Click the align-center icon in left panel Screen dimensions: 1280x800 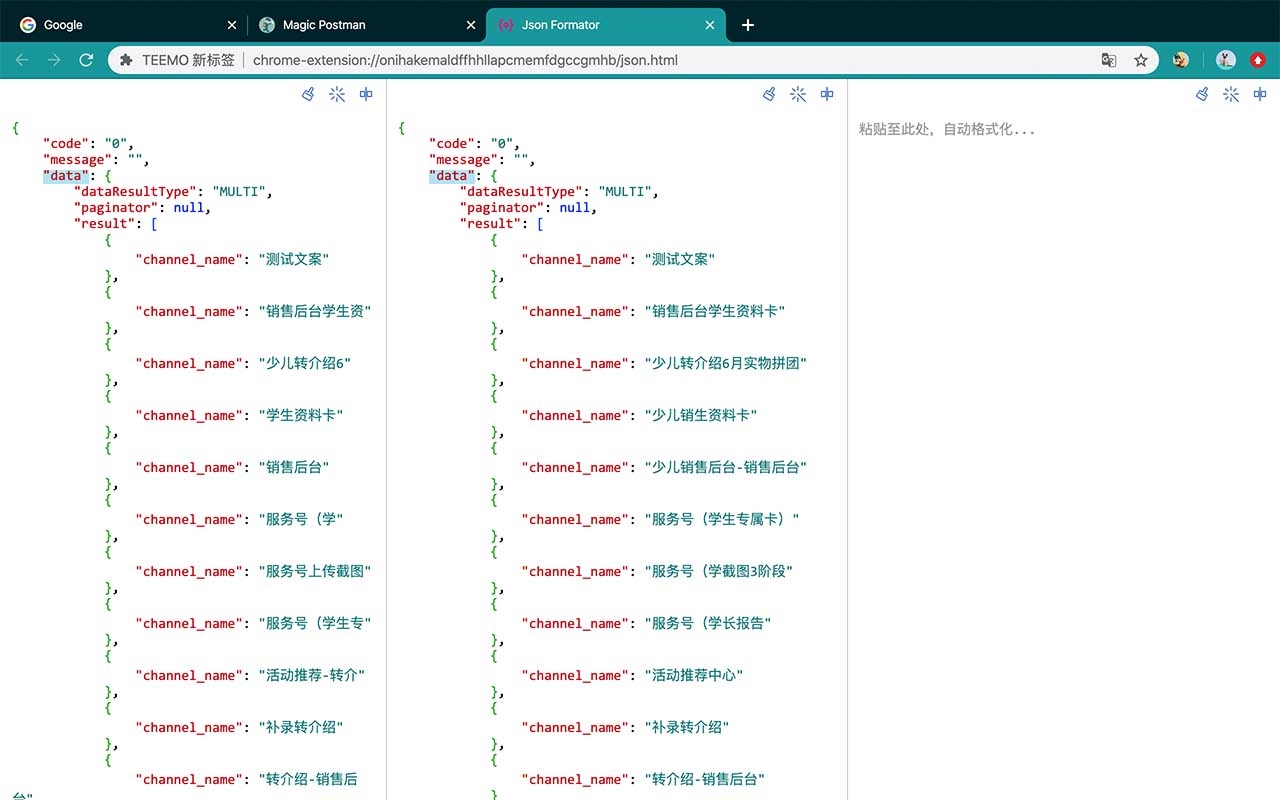click(x=366, y=94)
